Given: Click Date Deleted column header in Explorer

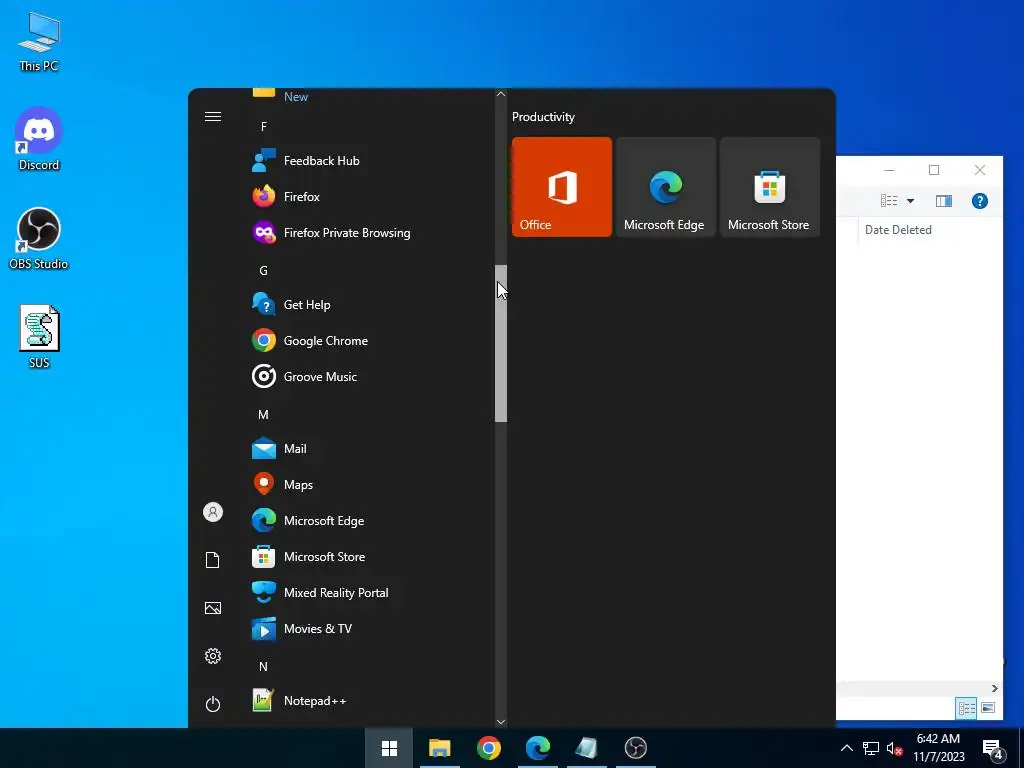Looking at the screenshot, I should [x=898, y=230].
